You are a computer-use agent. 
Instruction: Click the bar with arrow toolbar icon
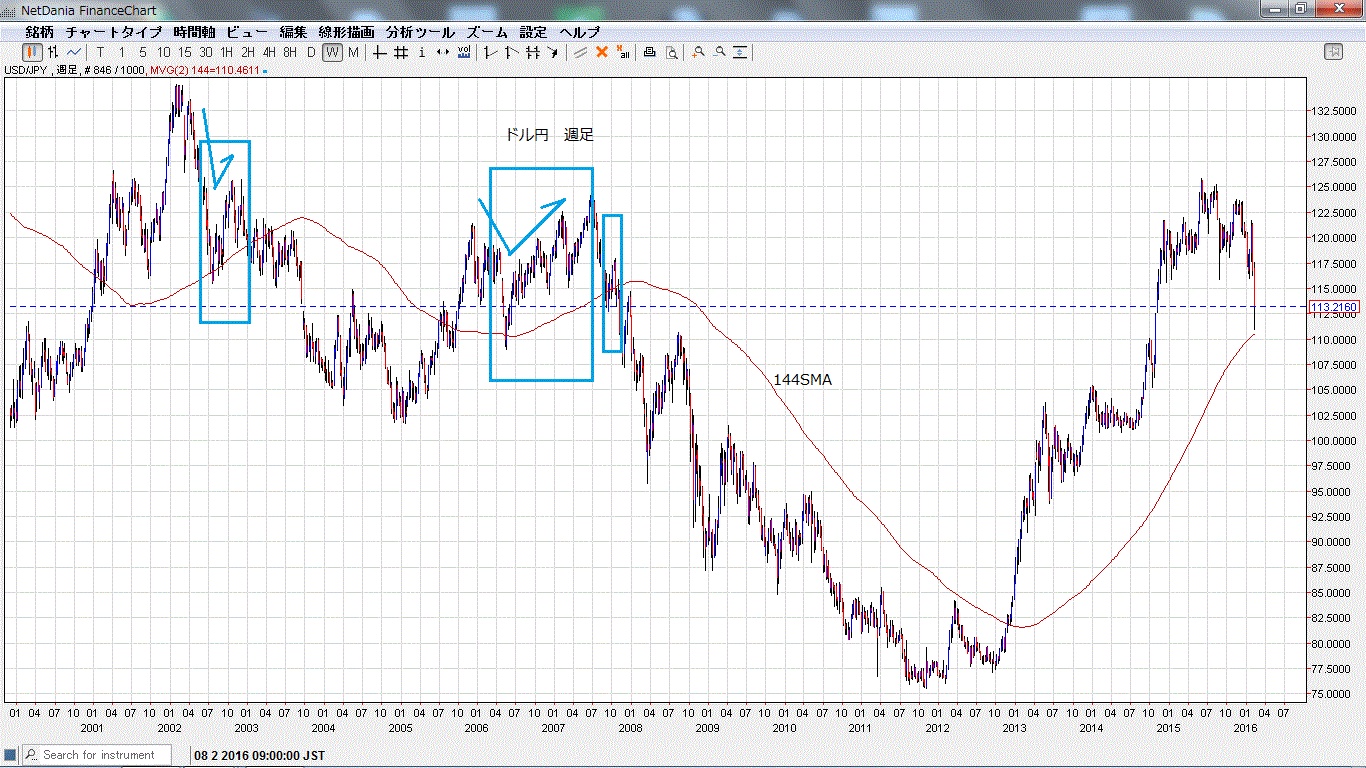pos(553,52)
